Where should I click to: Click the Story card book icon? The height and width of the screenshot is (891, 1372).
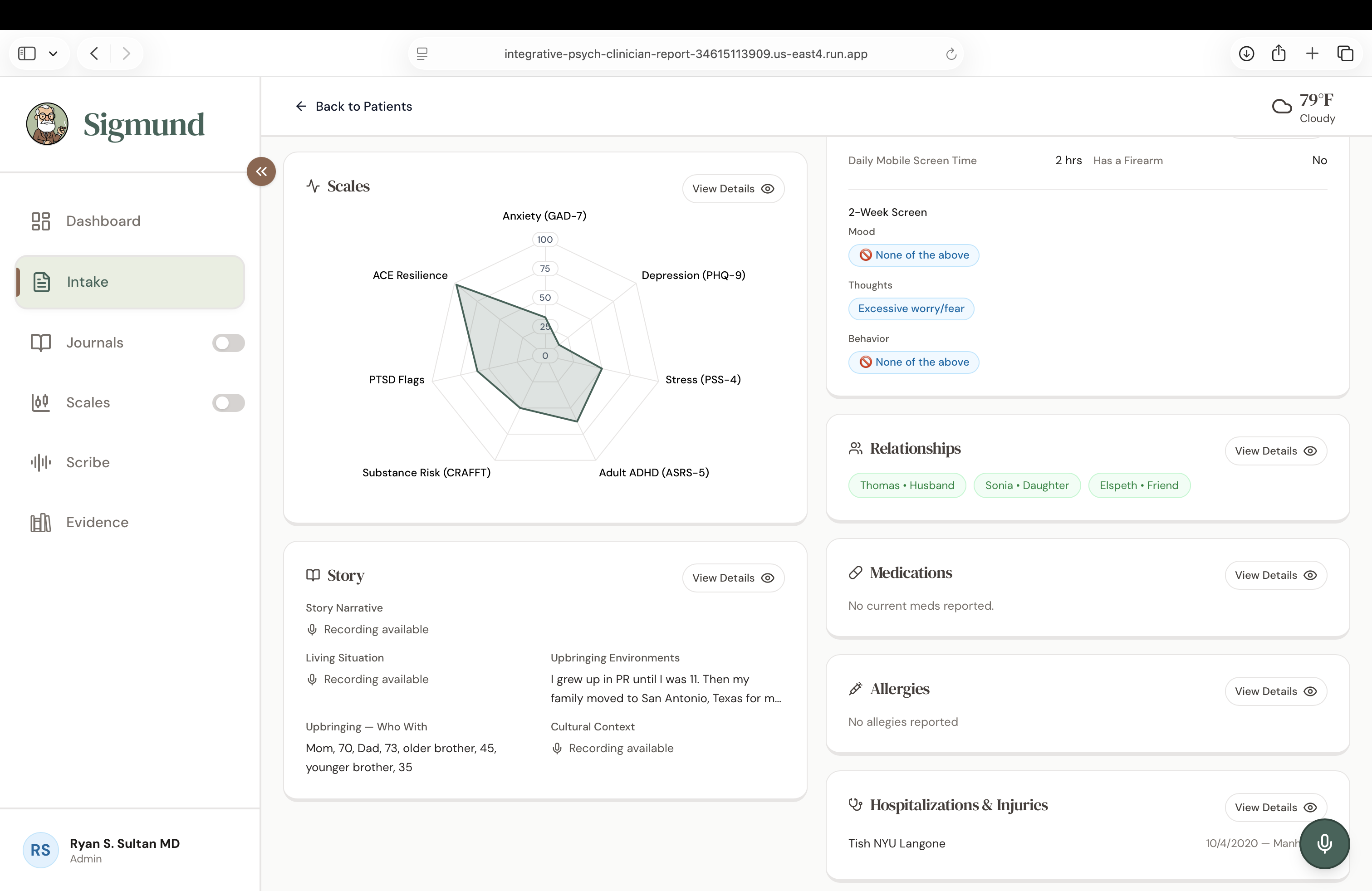click(313, 575)
